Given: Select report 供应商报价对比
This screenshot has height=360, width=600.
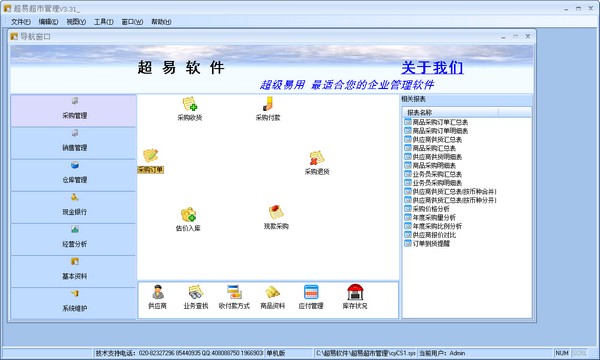Looking at the screenshot, I should [x=430, y=235].
